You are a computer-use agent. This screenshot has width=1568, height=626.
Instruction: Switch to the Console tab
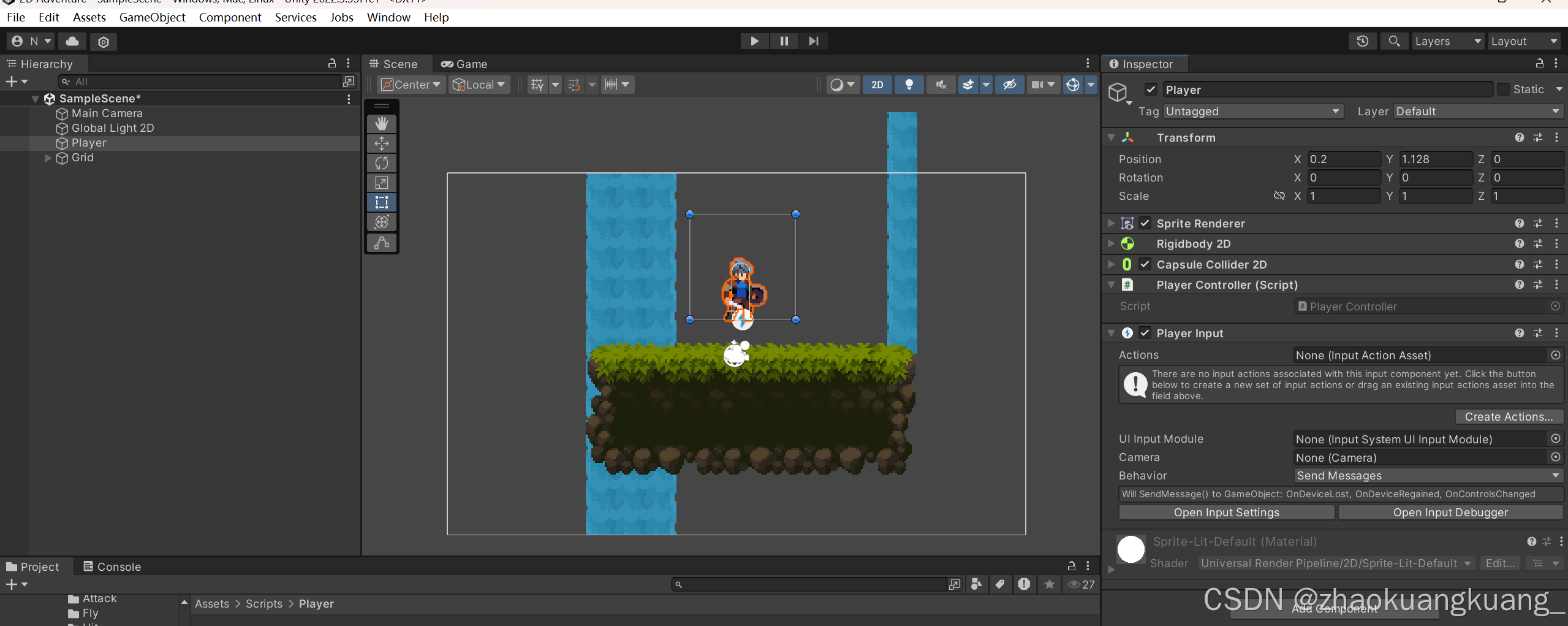tap(112, 567)
